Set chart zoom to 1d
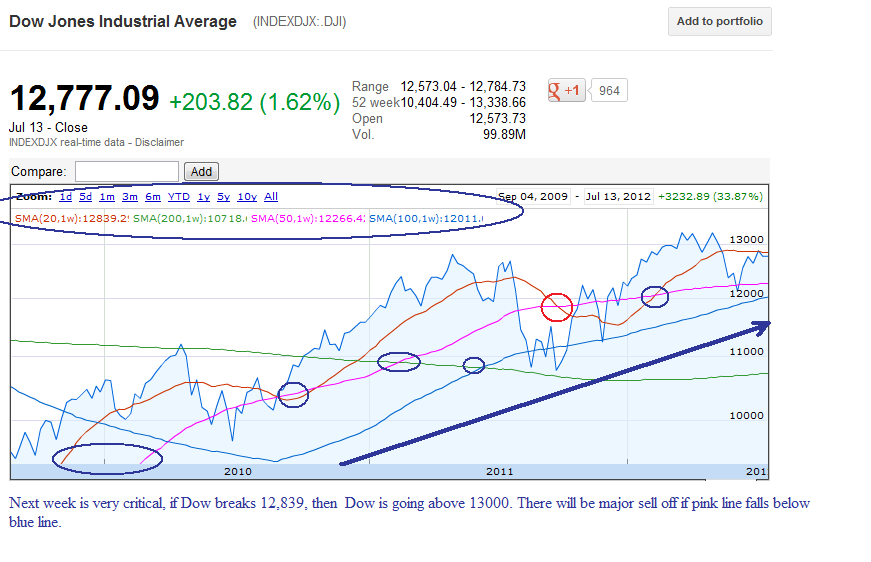The image size is (871, 562). pos(66,197)
